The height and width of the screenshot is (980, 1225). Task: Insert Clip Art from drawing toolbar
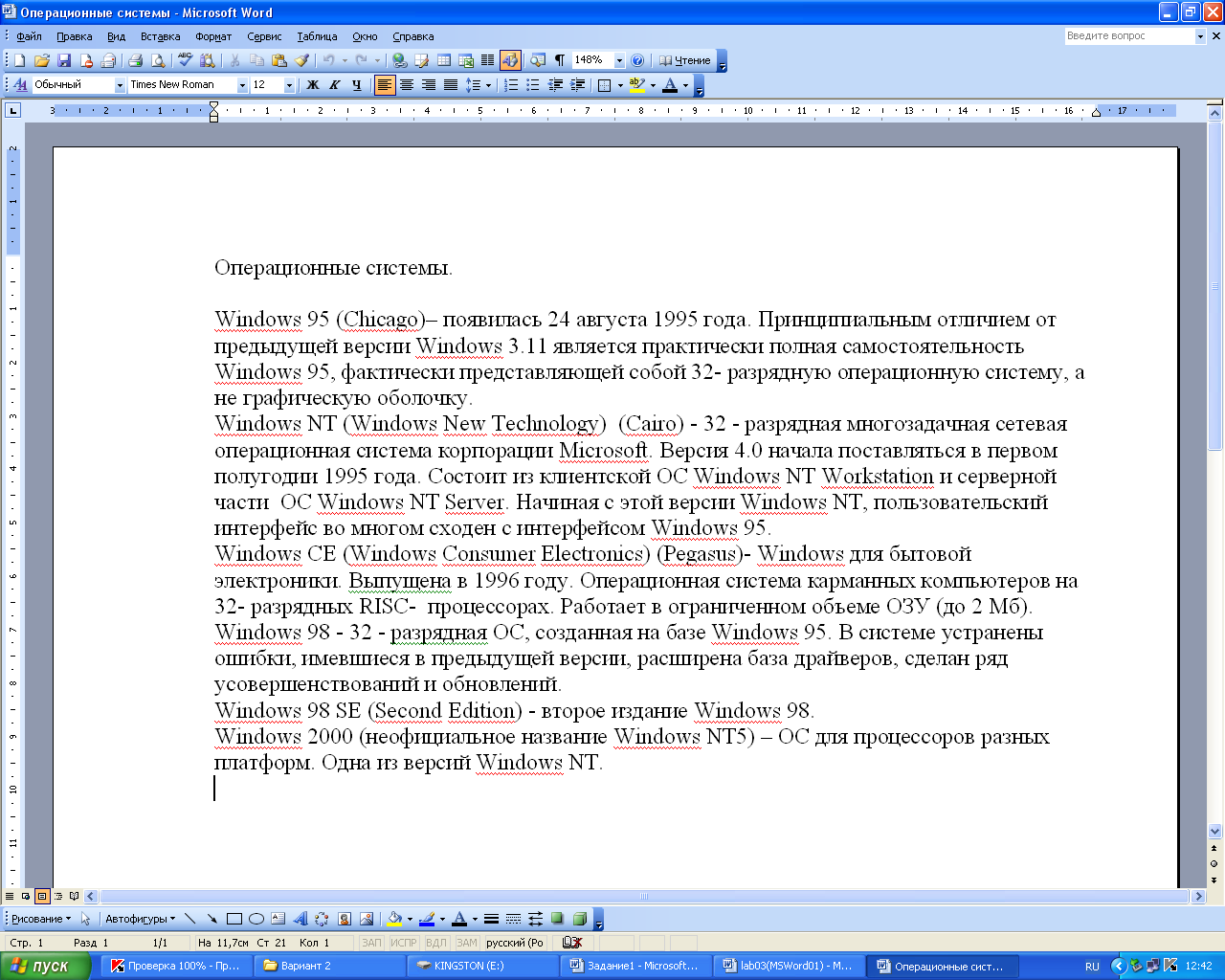[x=344, y=919]
